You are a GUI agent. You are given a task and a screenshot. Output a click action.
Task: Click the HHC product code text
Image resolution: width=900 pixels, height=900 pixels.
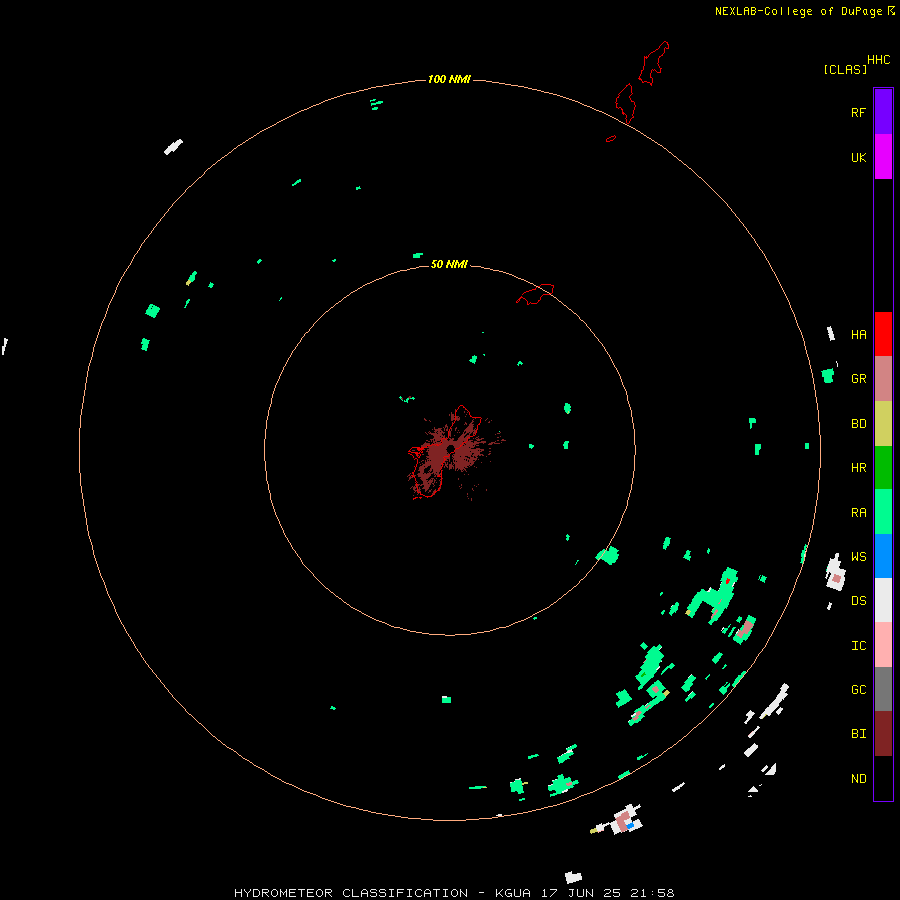pos(879,60)
